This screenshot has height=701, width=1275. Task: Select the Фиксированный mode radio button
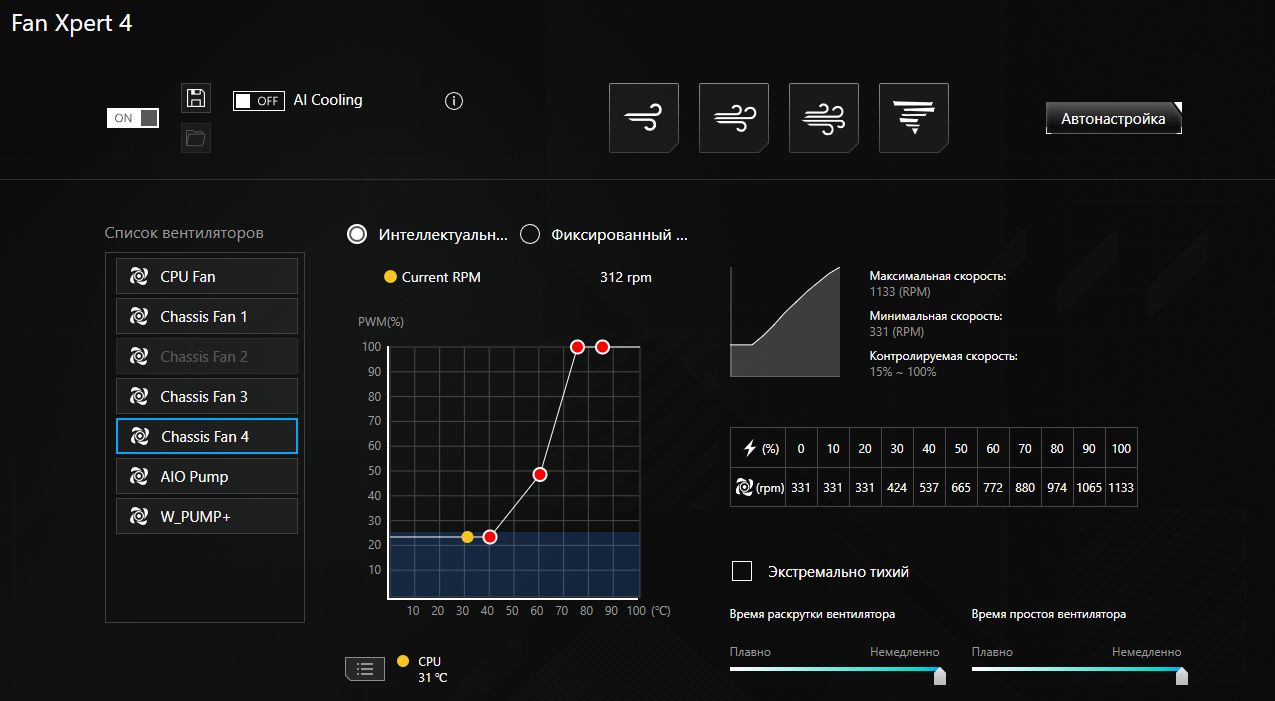(530, 234)
